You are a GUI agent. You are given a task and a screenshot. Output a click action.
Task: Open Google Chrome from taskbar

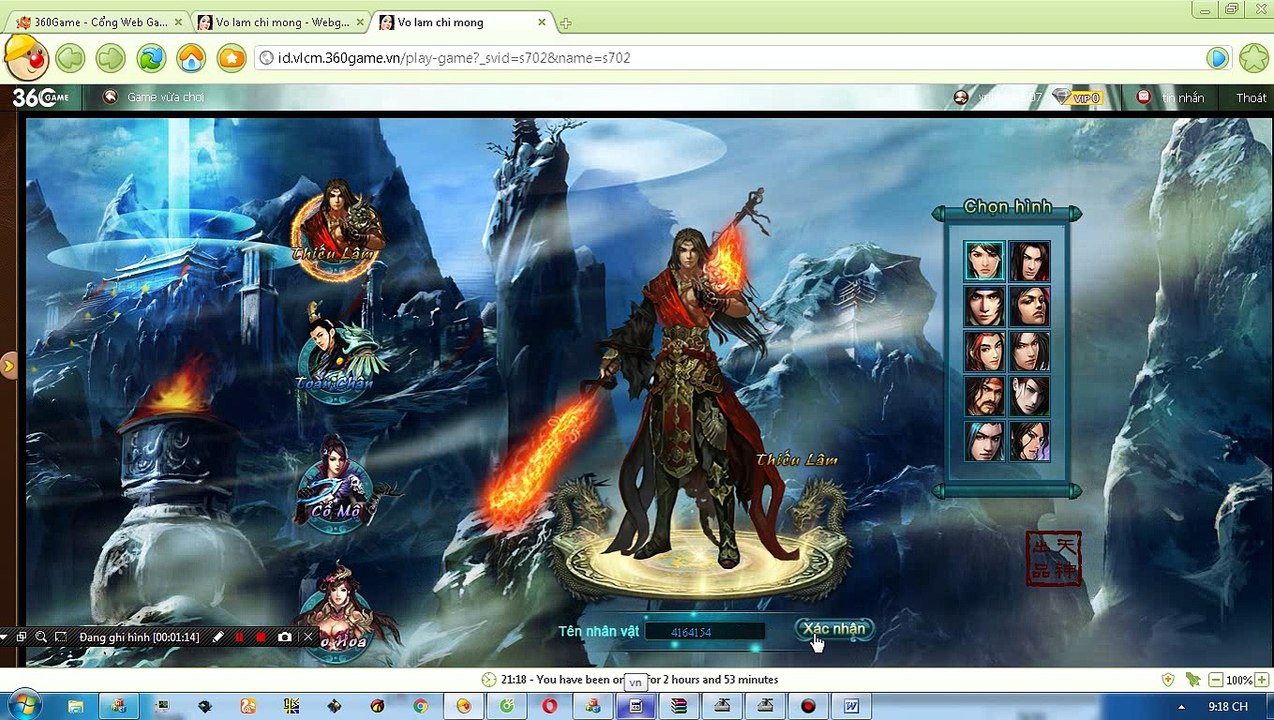click(421, 706)
